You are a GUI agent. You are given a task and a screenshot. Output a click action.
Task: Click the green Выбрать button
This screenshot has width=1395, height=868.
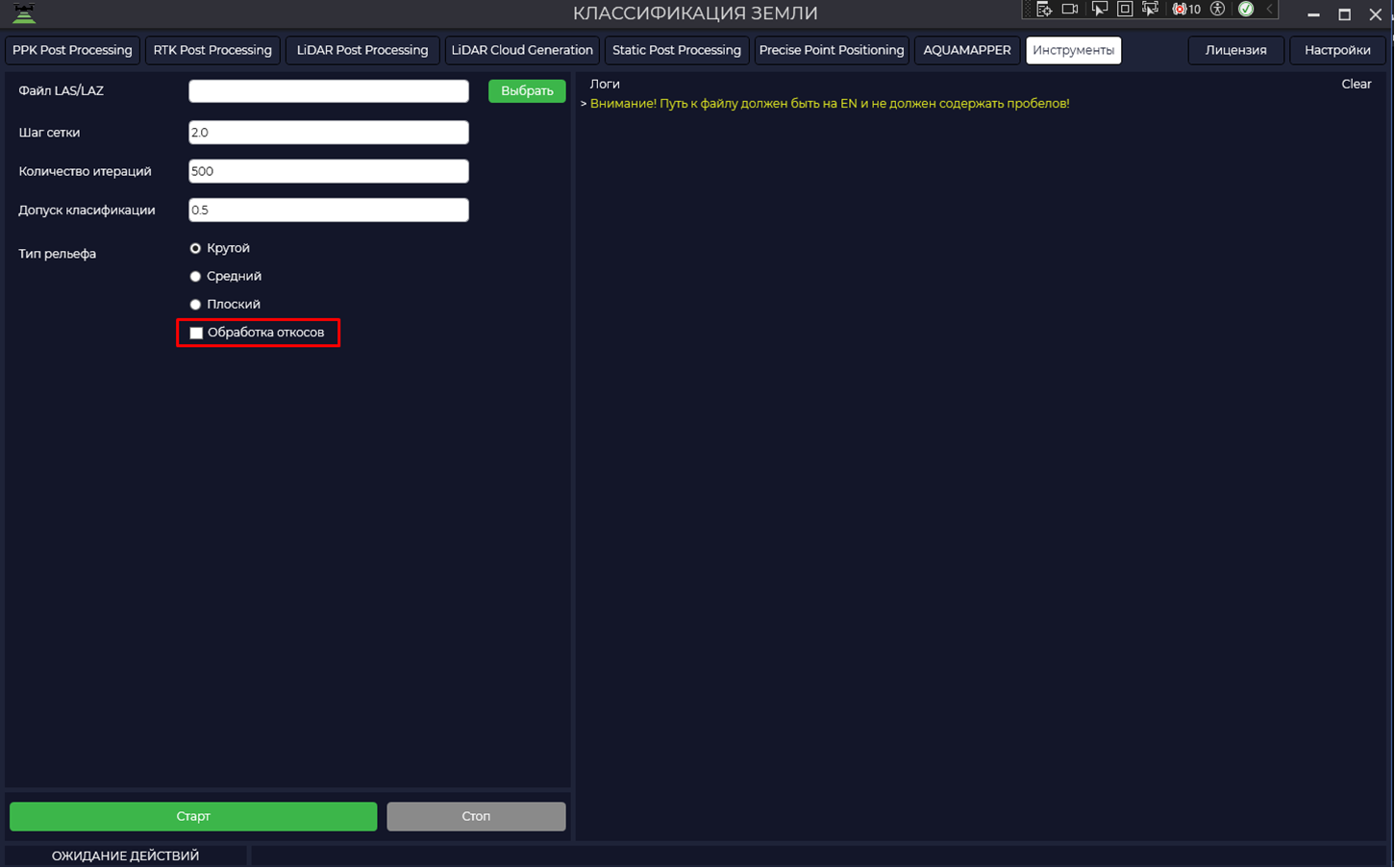pyautogui.click(x=527, y=90)
